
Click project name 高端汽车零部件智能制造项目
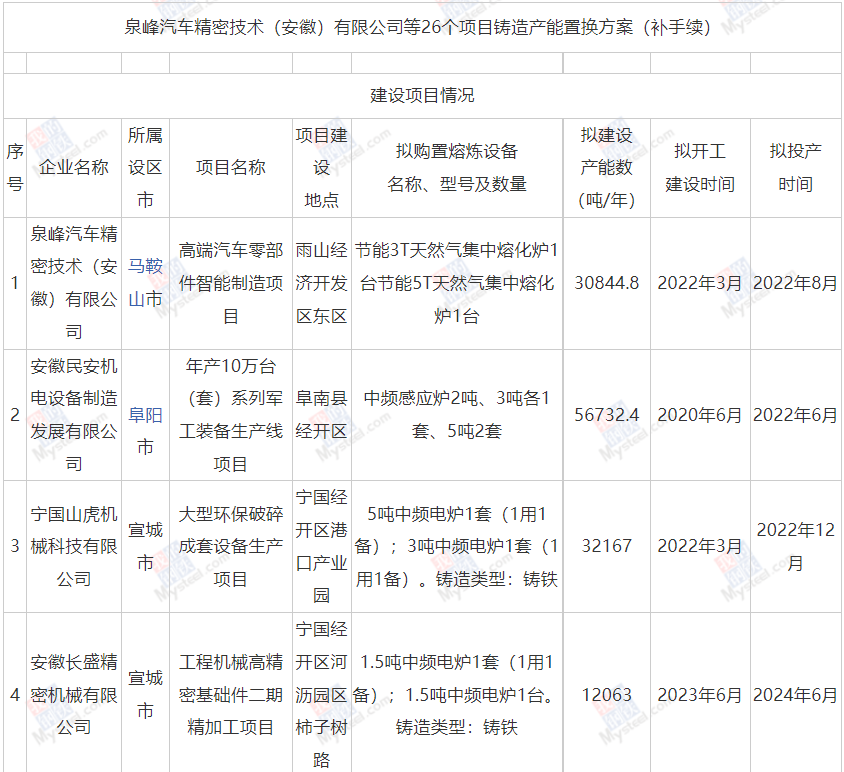231,283
